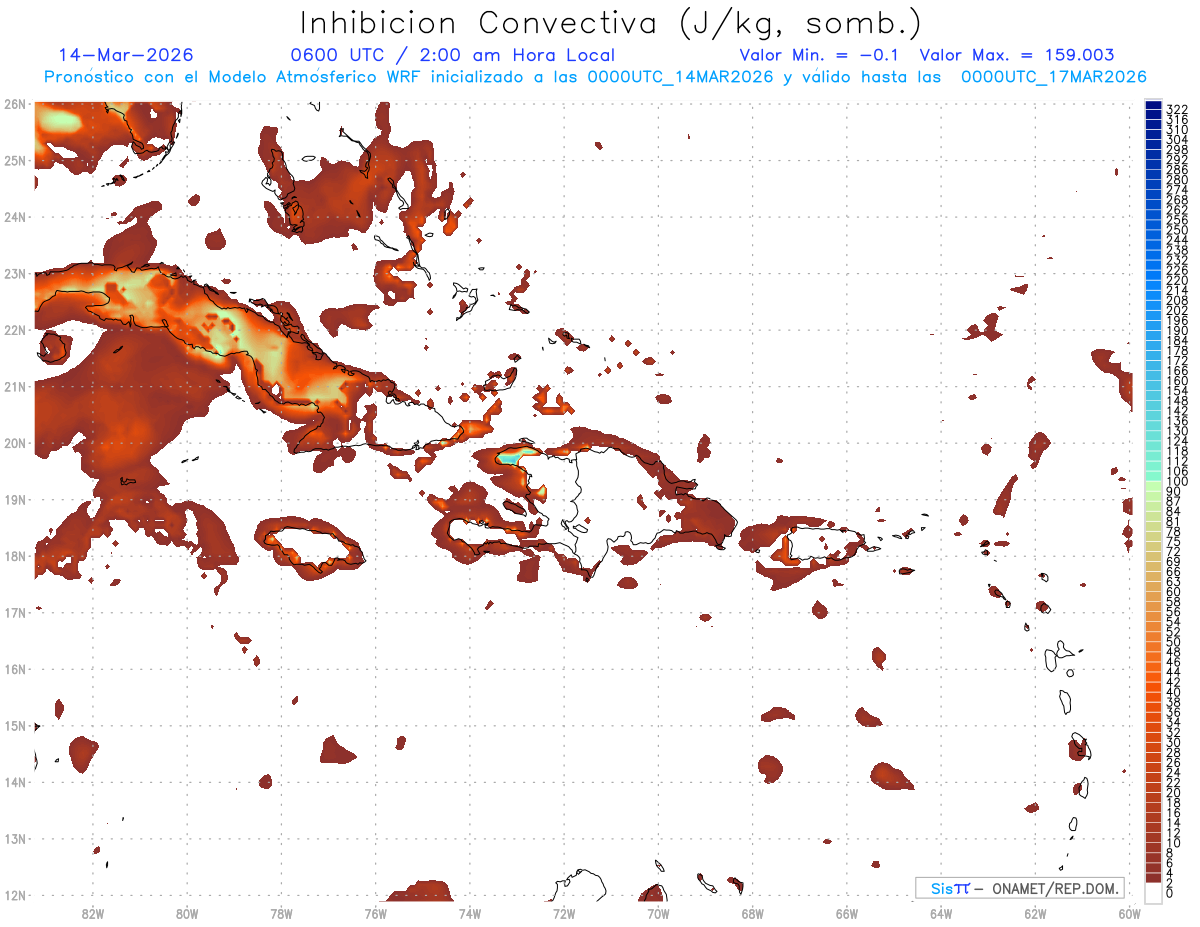This screenshot has width=1200, height=927.
Task: Click the "25N" latitude label
Action: click(14, 160)
